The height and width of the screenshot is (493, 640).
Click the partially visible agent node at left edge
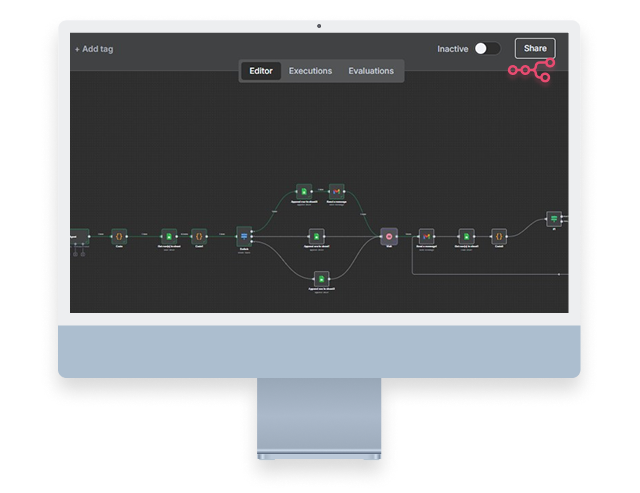tap(75, 237)
